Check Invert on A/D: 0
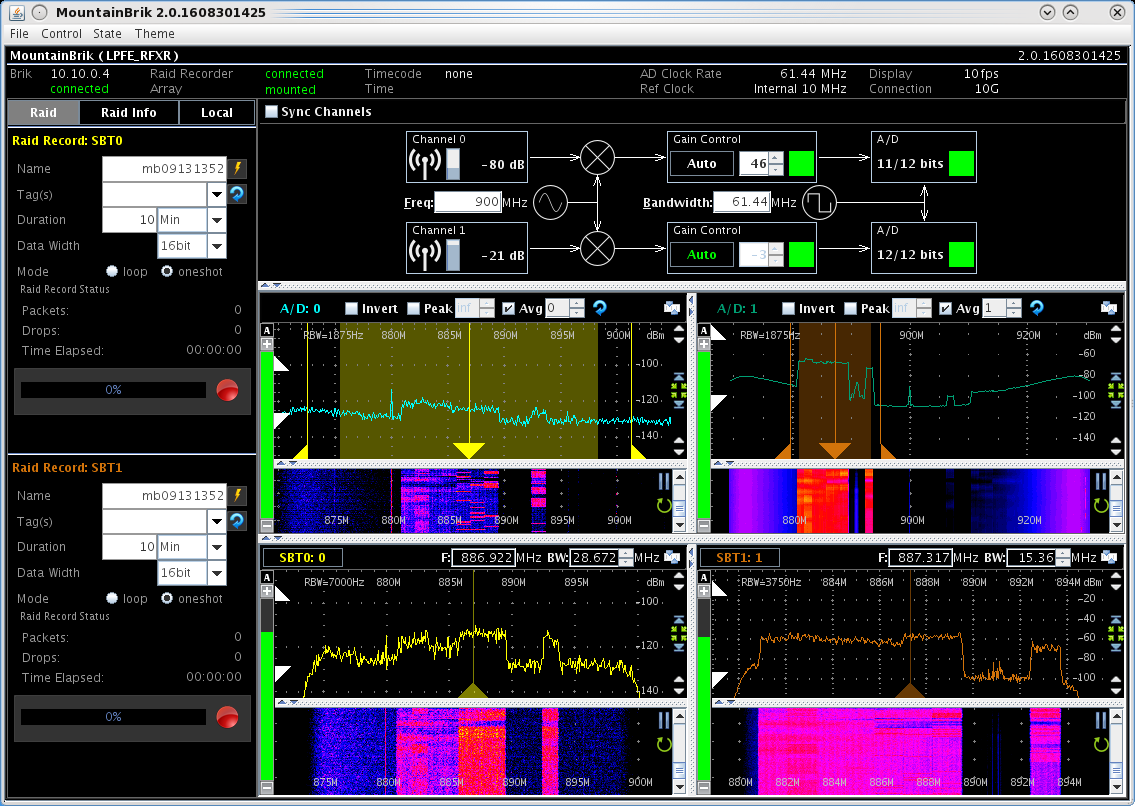The width and height of the screenshot is (1135, 806). (x=352, y=308)
